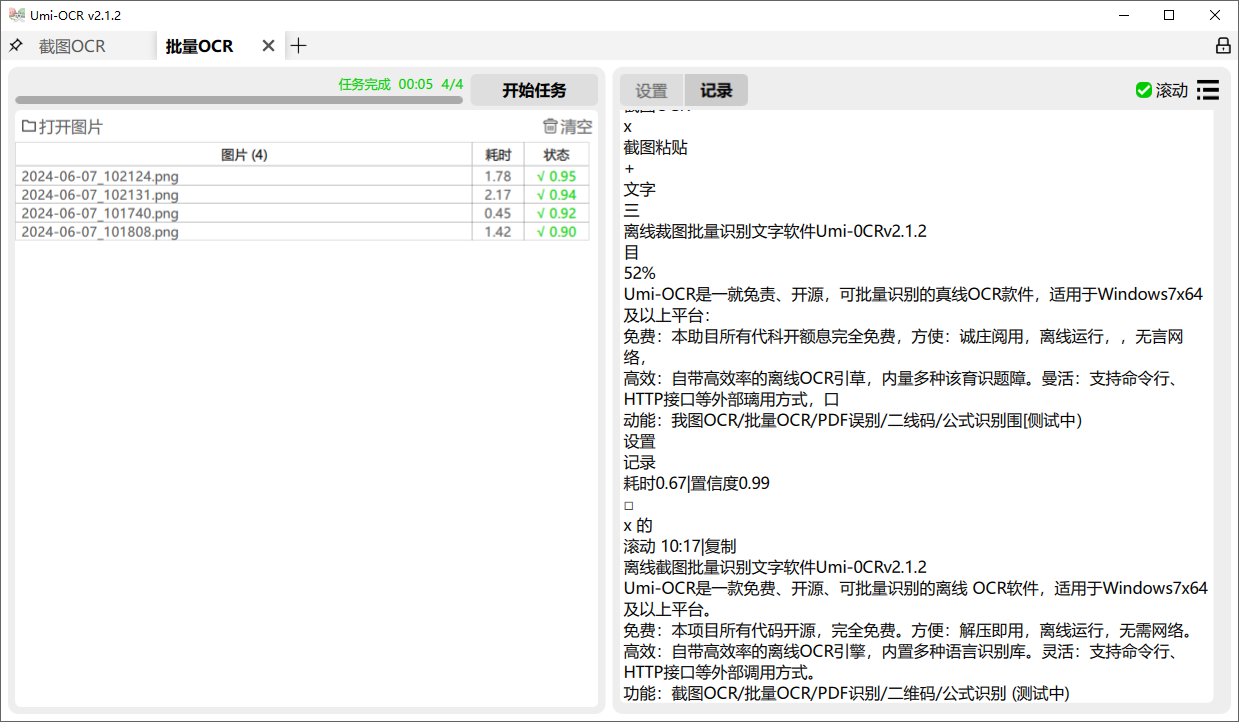The image size is (1239, 722).
Task: Click the lock icon in tab bar
Action: pyautogui.click(x=1222, y=46)
